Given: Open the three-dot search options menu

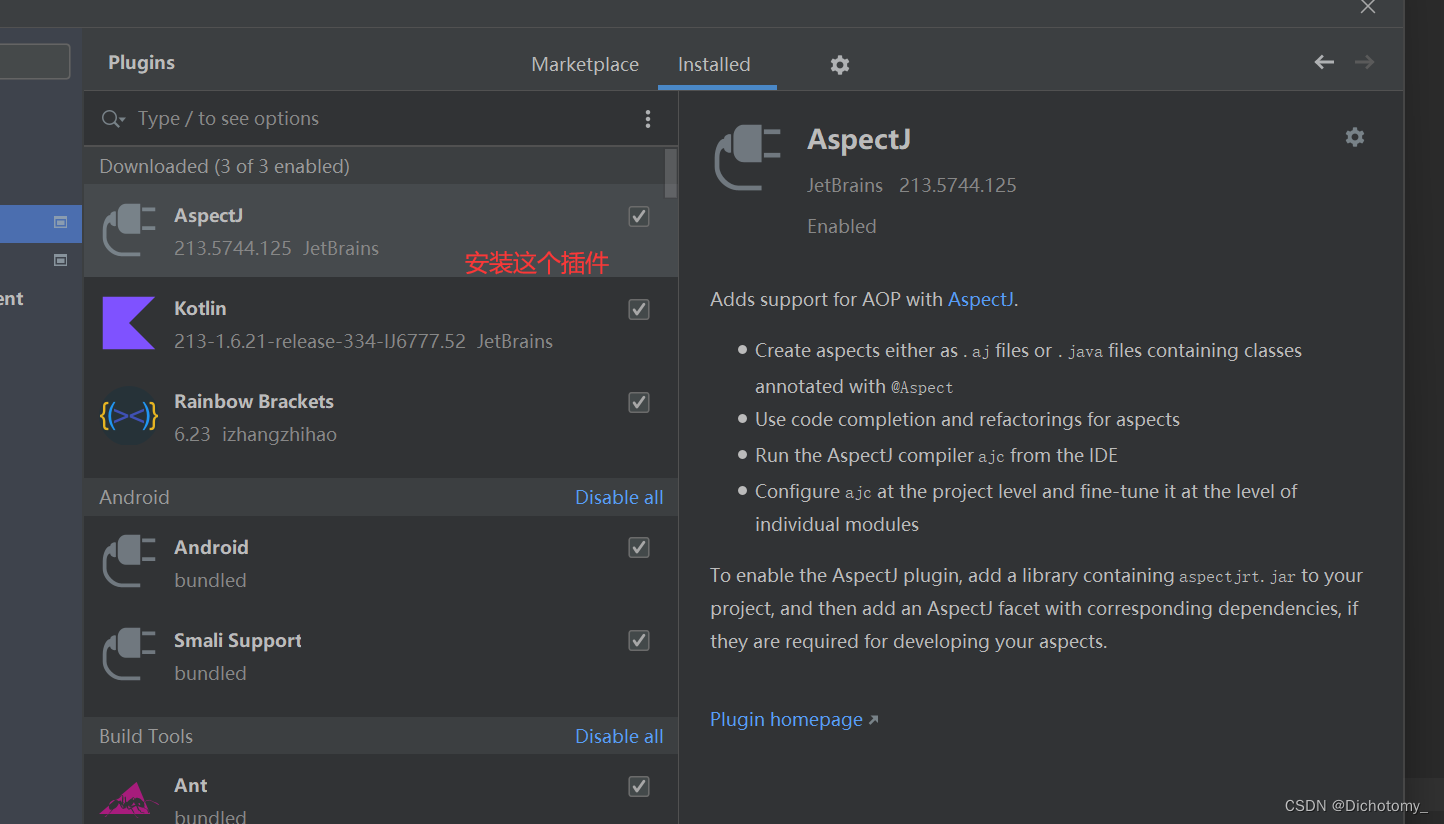Looking at the screenshot, I should tap(648, 119).
